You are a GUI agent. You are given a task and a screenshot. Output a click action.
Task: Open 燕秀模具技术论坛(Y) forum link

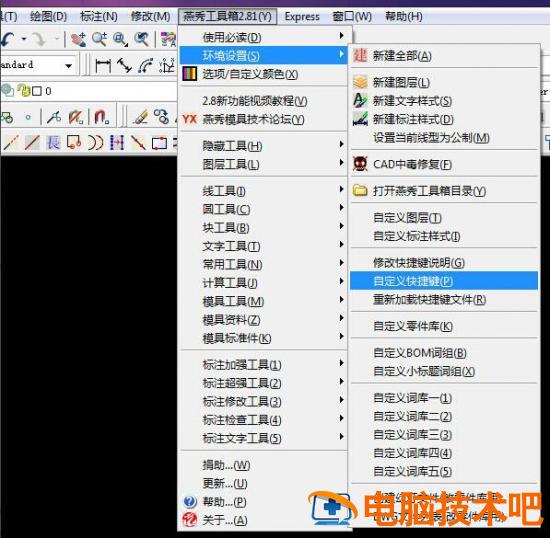point(263,119)
